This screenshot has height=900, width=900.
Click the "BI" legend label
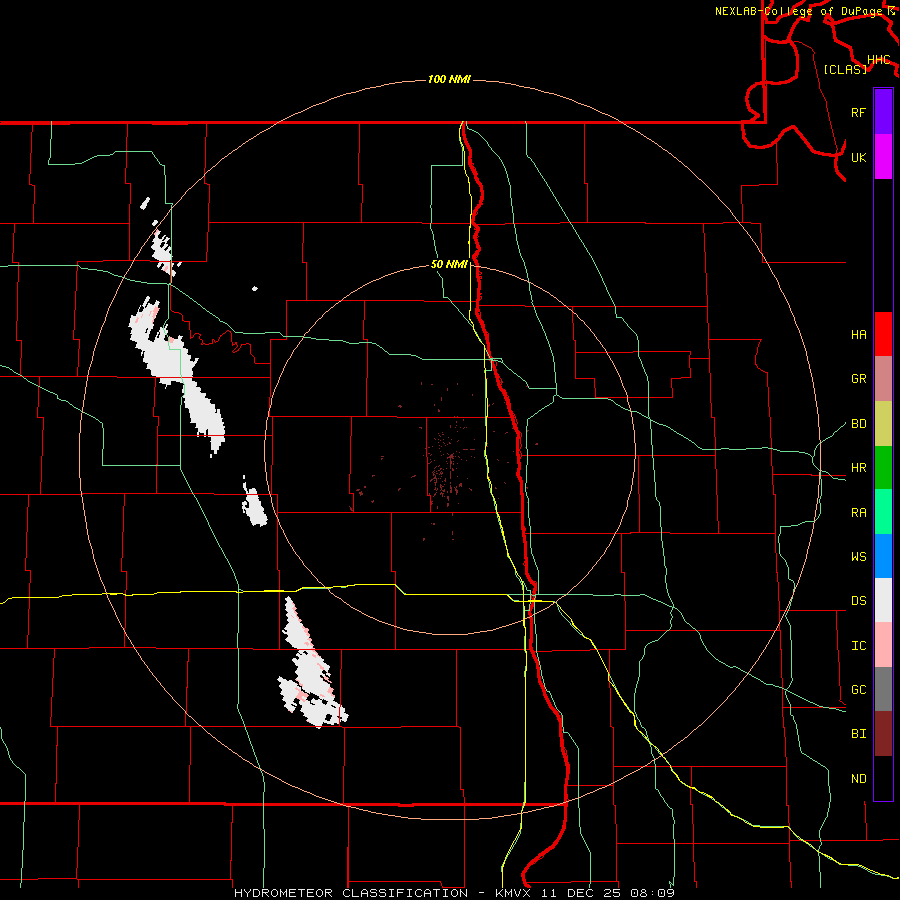tap(858, 734)
